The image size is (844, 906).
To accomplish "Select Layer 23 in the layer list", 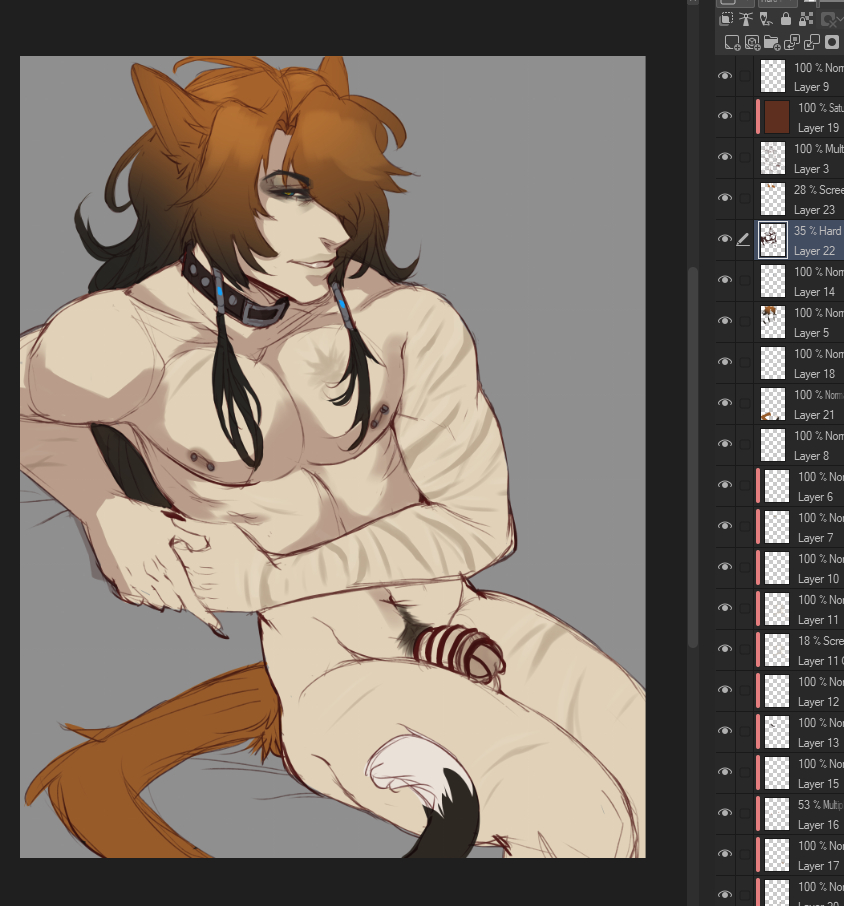I will [816, 199].
